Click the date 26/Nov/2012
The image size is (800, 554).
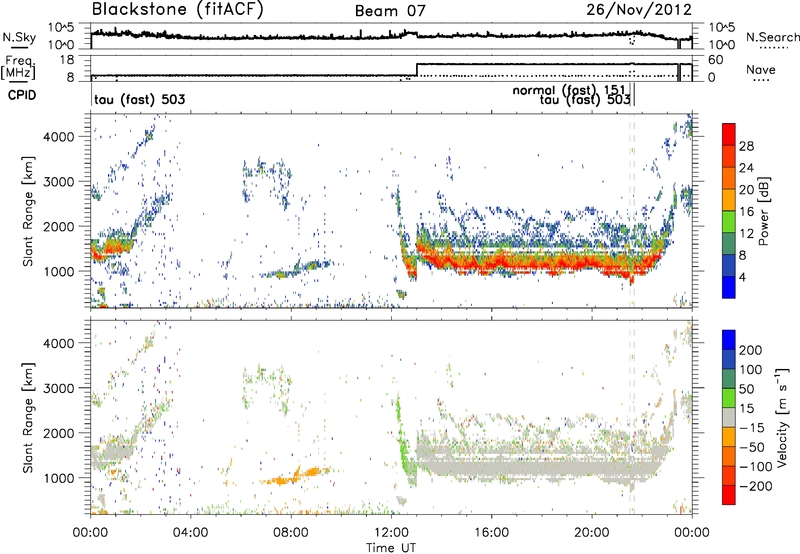639,10
